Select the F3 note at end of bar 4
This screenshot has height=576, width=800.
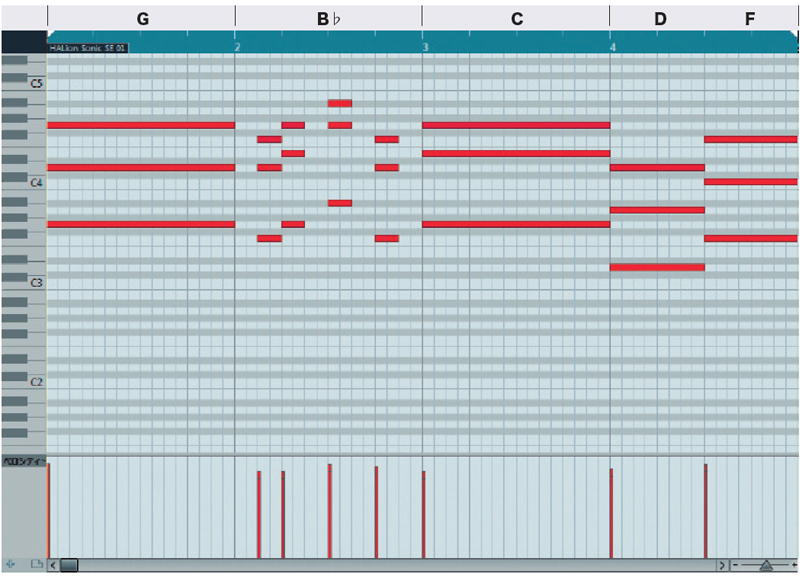751,238
